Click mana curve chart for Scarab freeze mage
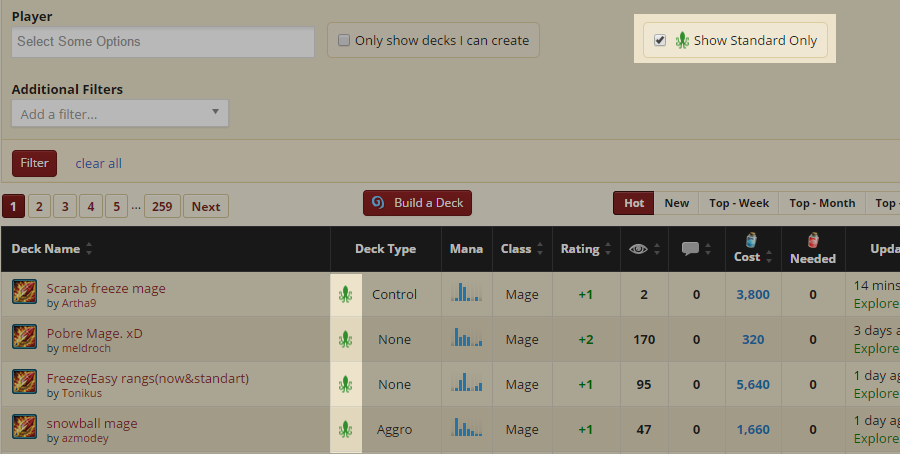The height and width of the screenshot is (454, 900). click(x=466, y=292)
